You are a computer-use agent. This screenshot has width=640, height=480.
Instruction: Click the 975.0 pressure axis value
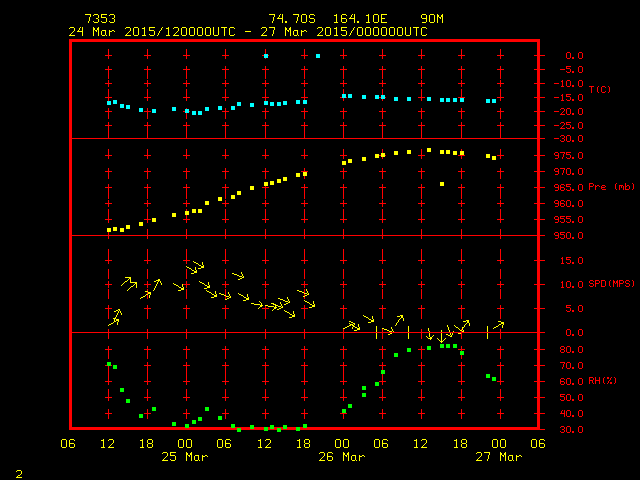pyautogui.click(x=569, y=156)
